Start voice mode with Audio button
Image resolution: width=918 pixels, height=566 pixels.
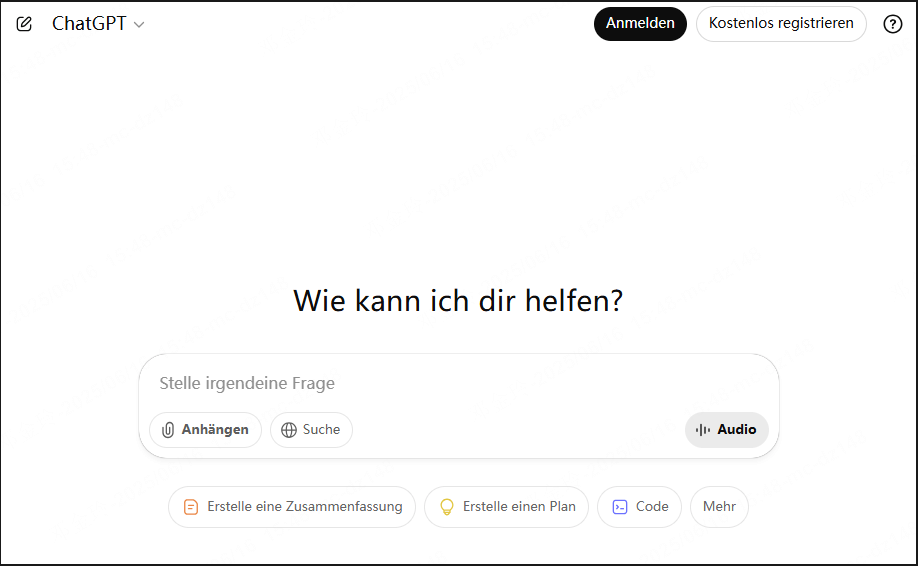(727, 430)
